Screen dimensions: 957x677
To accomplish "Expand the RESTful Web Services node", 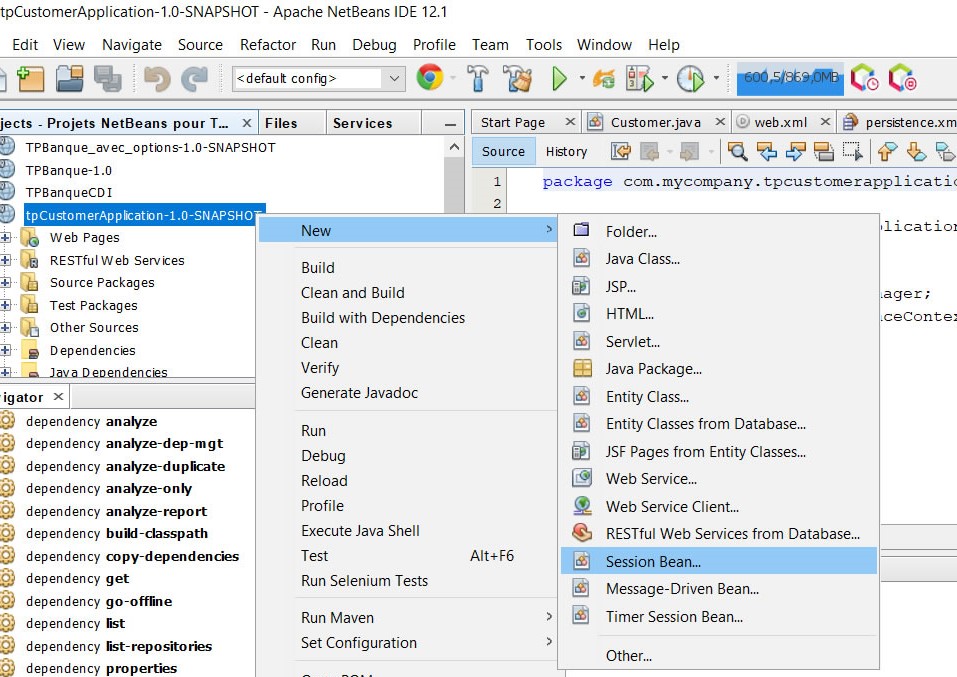I will click(x=5, y=260).
